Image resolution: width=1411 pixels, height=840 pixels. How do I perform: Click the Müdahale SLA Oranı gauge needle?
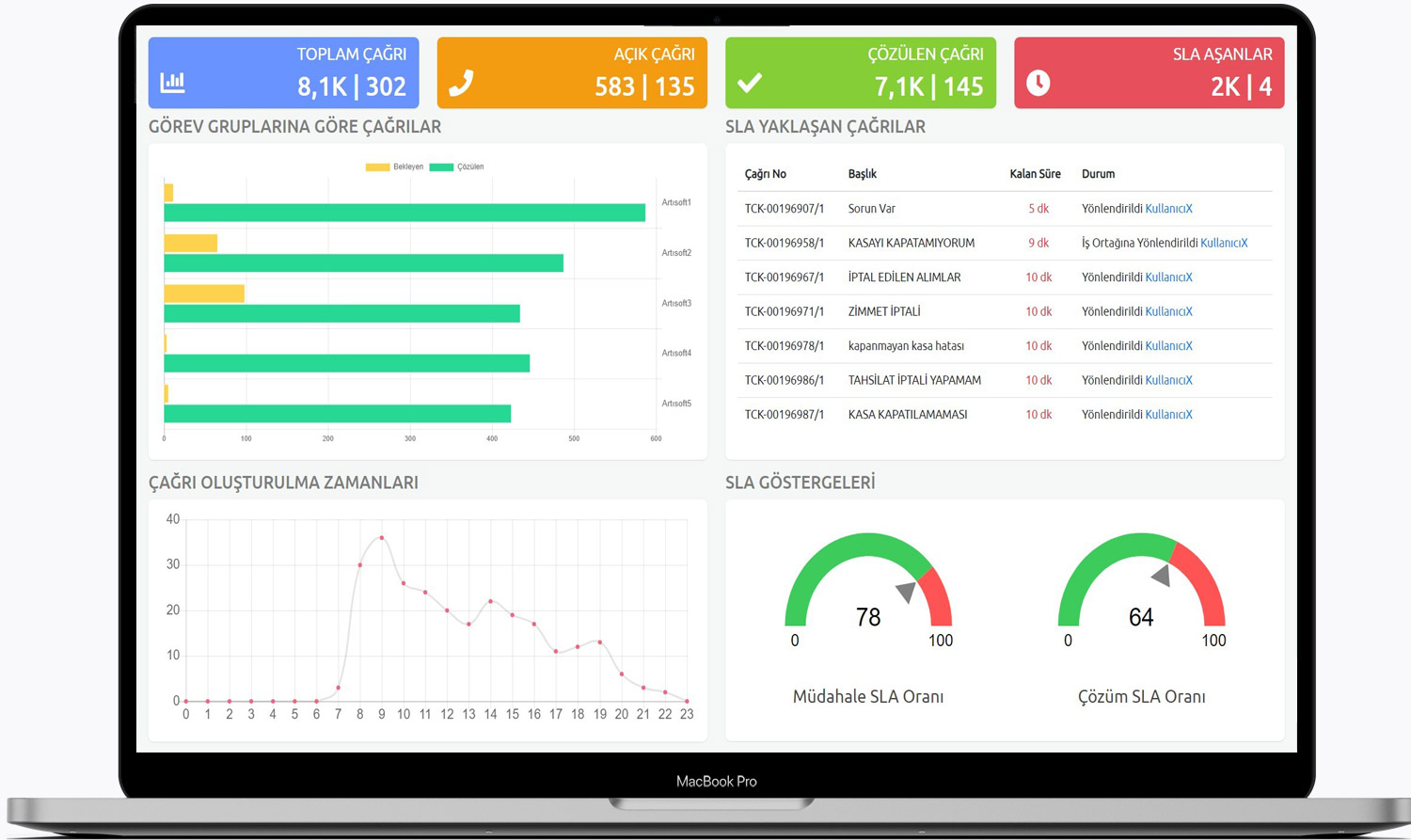point(907,592)
